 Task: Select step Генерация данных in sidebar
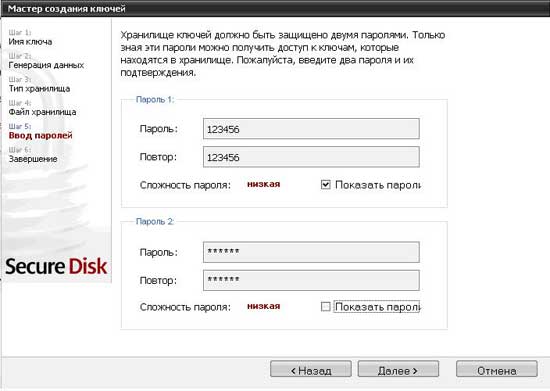point(46,65)
